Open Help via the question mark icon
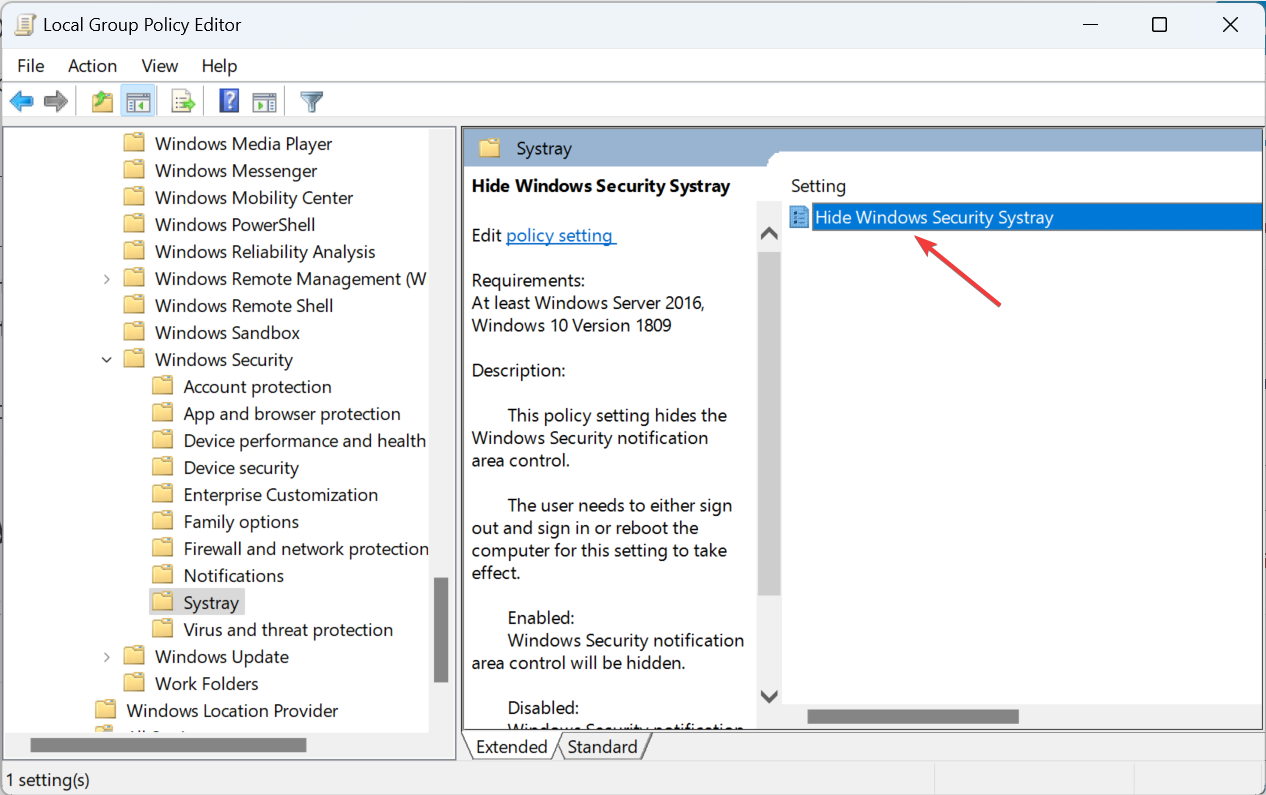Screen dimensions: 1266x795 pyautogui.click(x=229, y=101)
